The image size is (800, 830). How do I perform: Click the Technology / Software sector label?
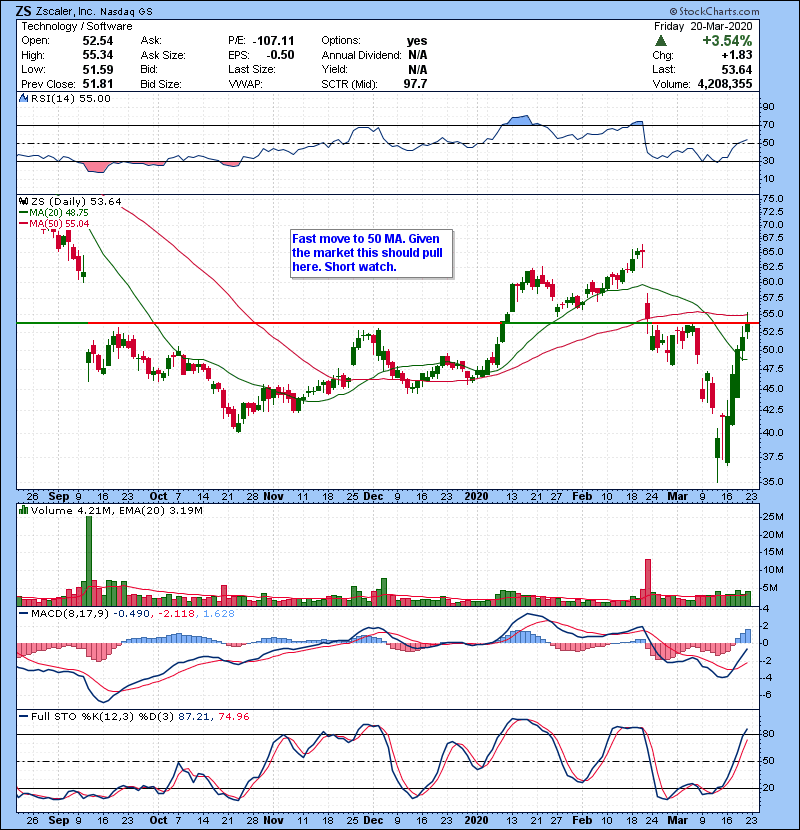(77, 26)
